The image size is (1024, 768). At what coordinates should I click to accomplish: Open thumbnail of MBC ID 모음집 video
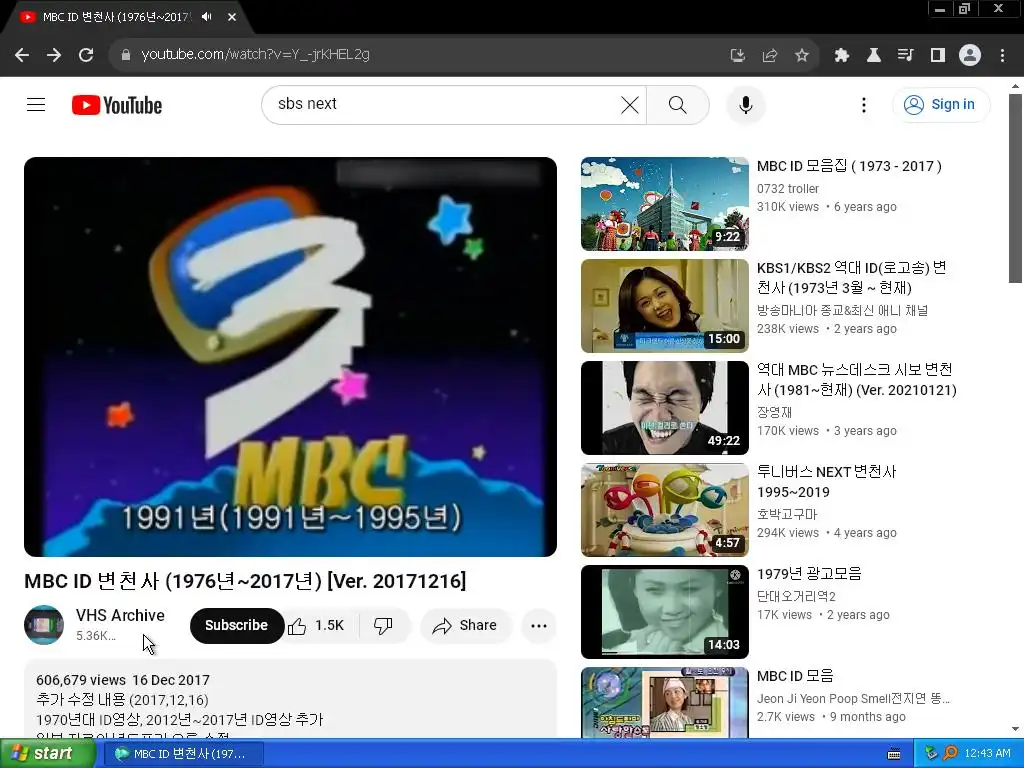point(665,204)
